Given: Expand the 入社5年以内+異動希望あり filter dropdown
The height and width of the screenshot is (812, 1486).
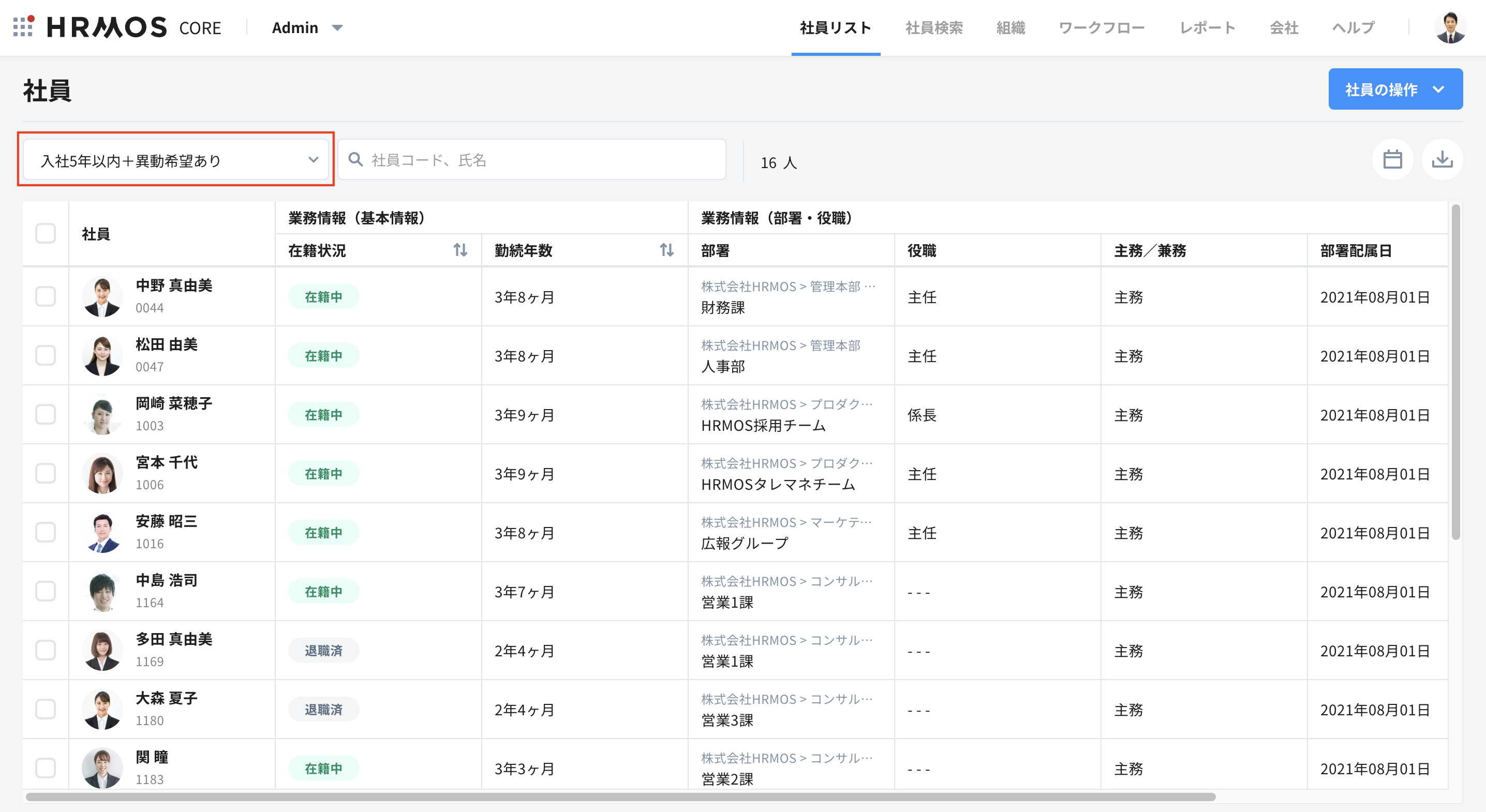Looking at the screenshot, I should pyautogui.click(x=176, y=160).
